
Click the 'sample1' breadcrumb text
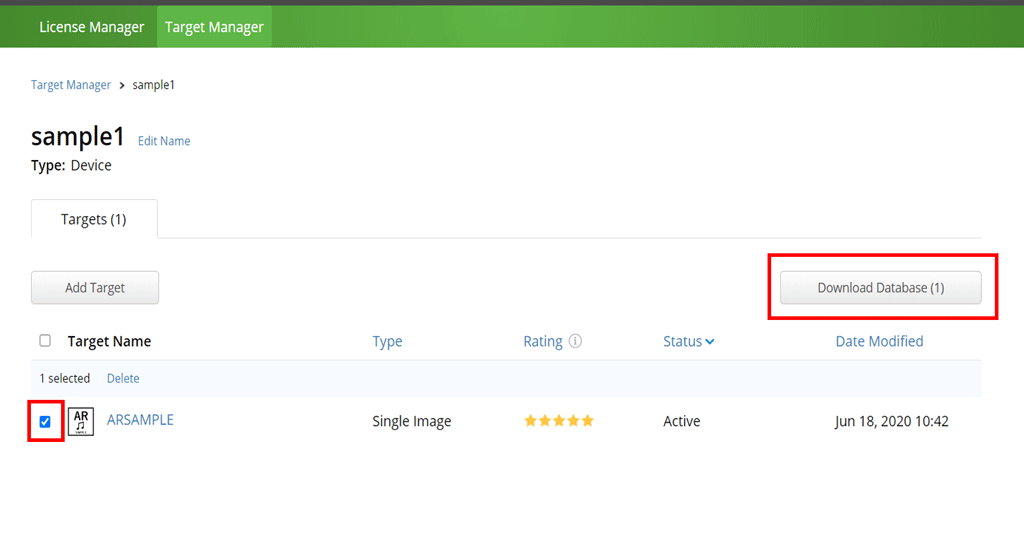click(x=153, y=85)
